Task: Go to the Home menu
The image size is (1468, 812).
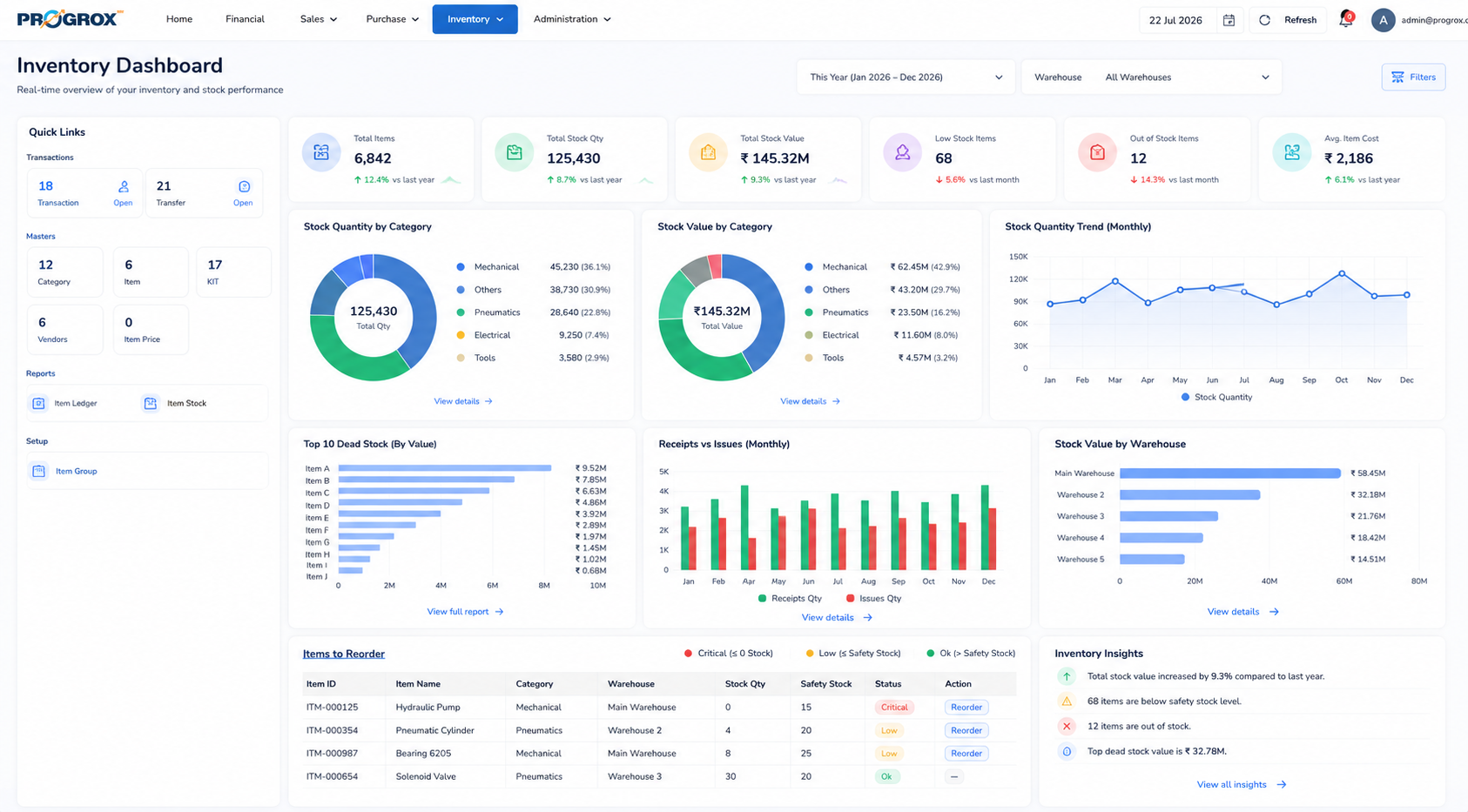Action: pyautogui.click(x=179, y=19)
